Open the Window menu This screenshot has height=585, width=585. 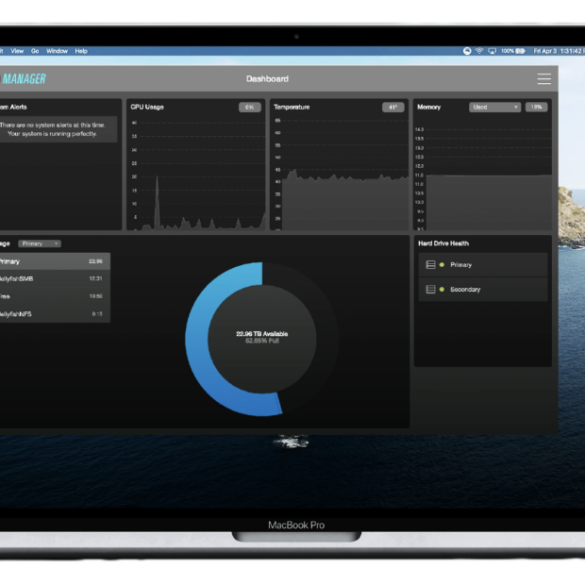(x=57, y=51)
